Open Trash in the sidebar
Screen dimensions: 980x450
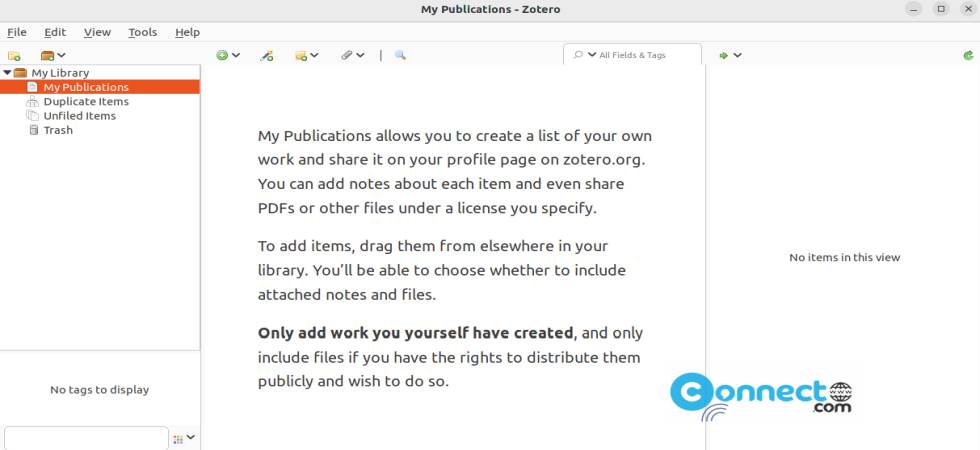pyautogui.click(x=58, y=130)
